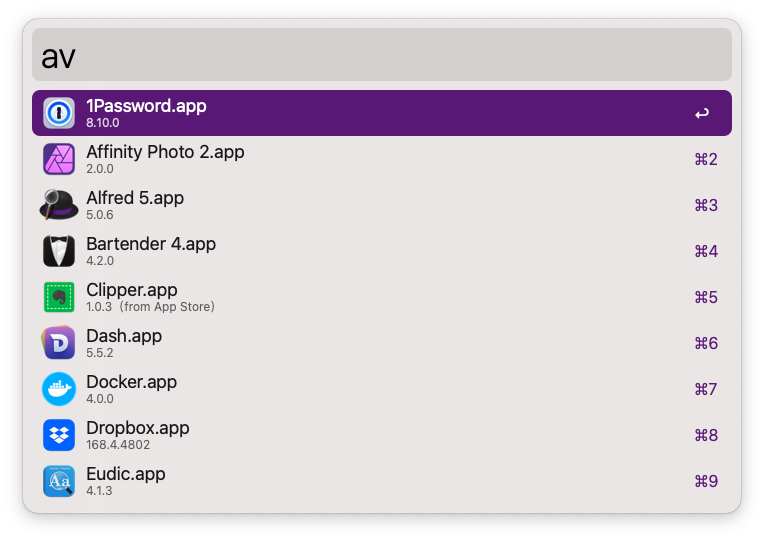Click the Dropbox app icon
Screen dimensions: 764x540
59,435
